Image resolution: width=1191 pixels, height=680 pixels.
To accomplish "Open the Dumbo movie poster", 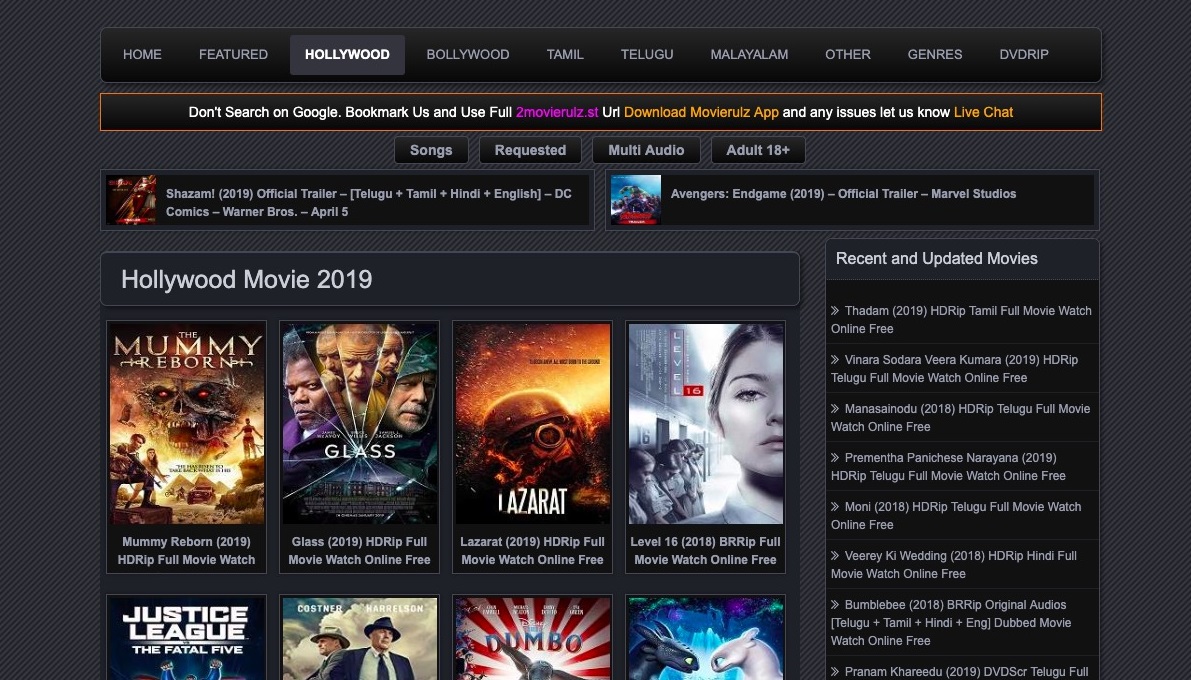I will pos(532,639).
